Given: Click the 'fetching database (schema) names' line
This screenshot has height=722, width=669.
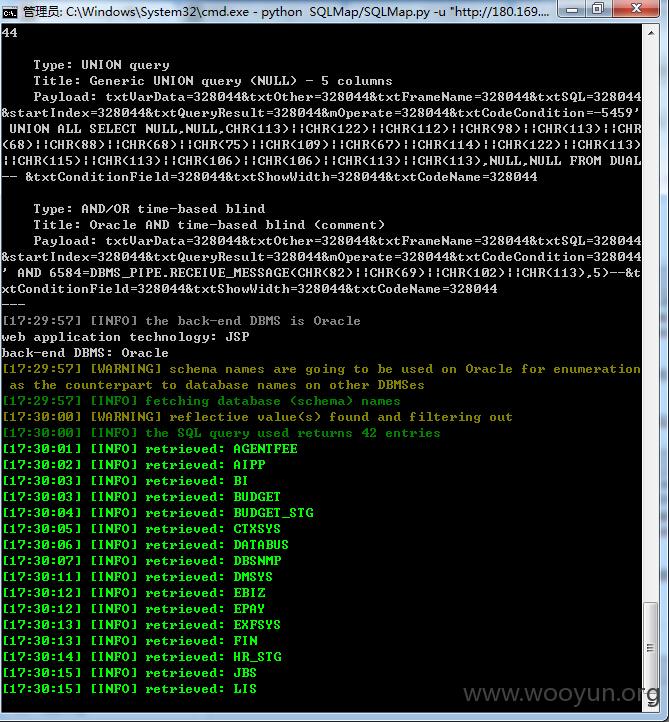Looking at the screenshot, I should 201,401.
